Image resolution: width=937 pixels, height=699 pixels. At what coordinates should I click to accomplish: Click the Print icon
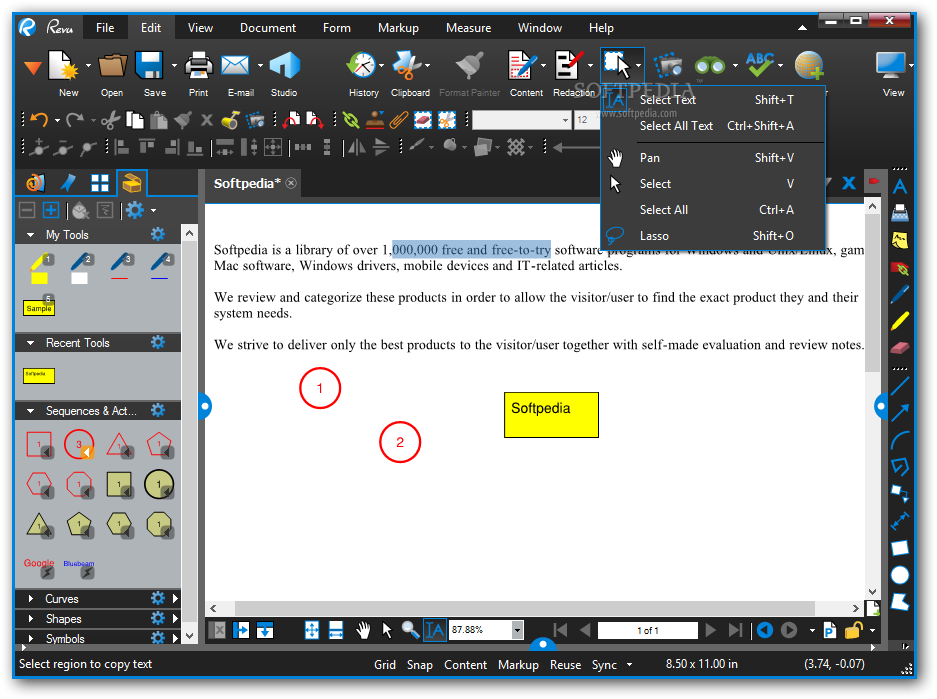(198, 66)
